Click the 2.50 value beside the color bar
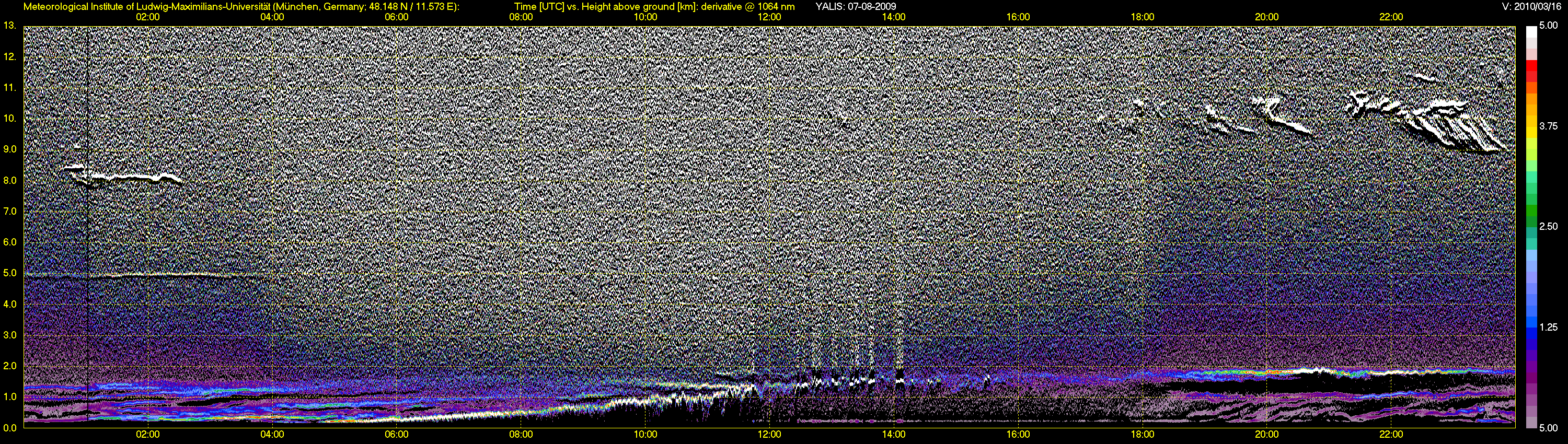This screenshot has width=1568, height=444. [x=1548, y=226]
